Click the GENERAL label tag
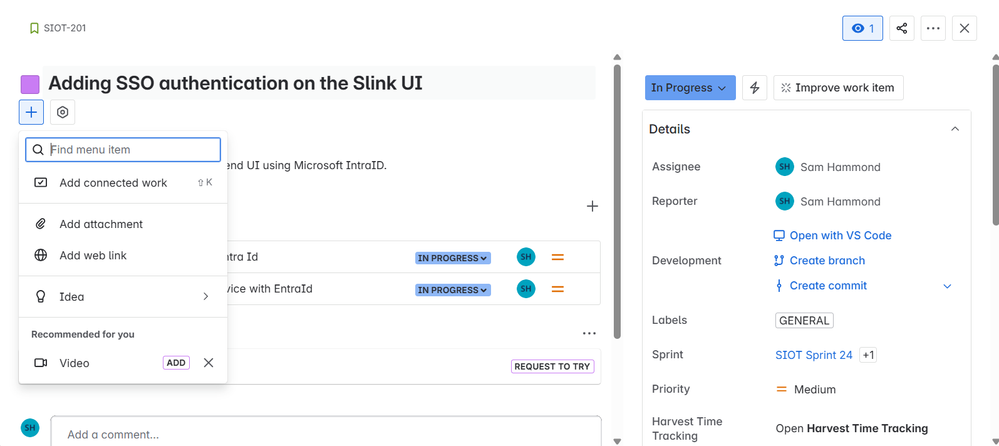The width and height of the screenshot is (999, 446). pyautogui.click(x=804, y=320)
